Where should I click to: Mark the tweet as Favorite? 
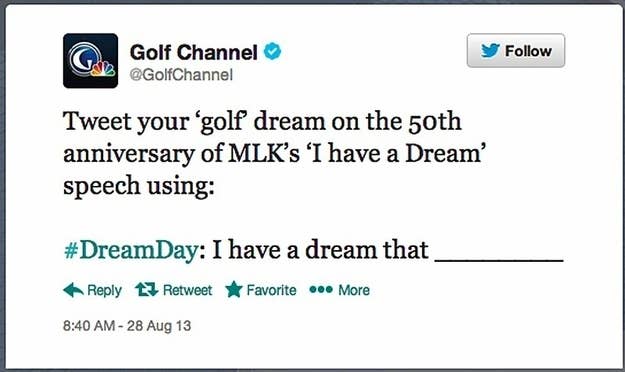coord(271,290)
